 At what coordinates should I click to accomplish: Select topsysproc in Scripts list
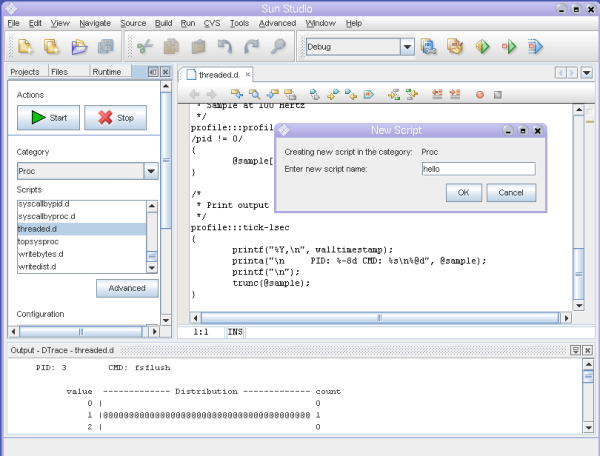click(82, 242)
